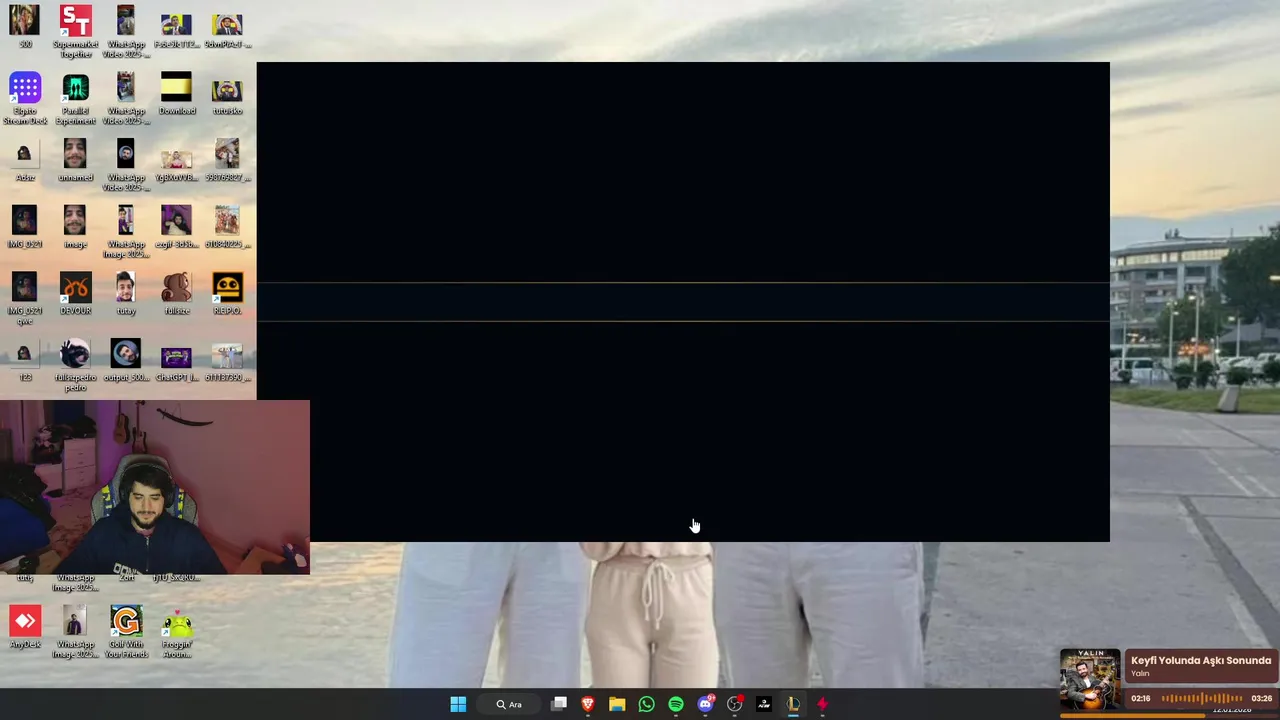This screenshot has width=1280, height=720.
Task: Select the file named 123 on desktop
Action: 25,361
